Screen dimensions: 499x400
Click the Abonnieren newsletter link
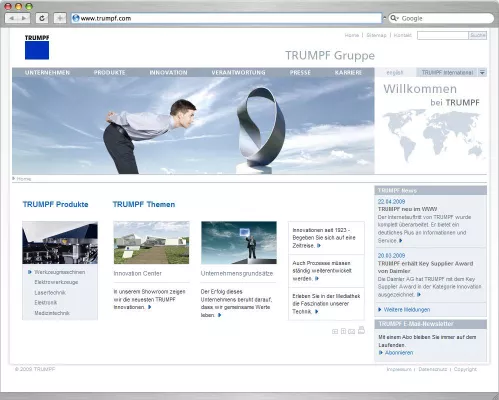pos(399,353)
